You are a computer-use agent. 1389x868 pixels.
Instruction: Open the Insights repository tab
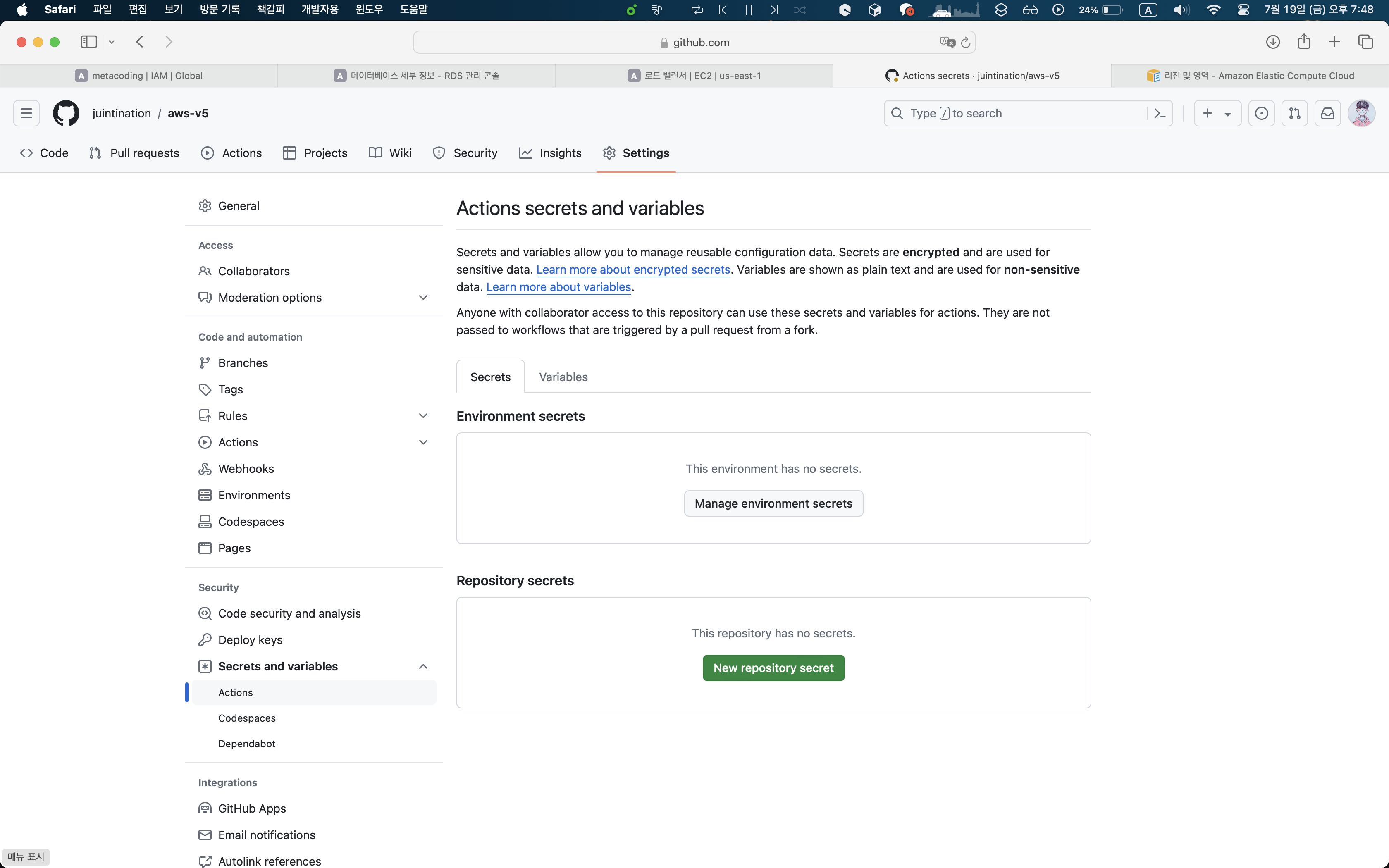550,153
